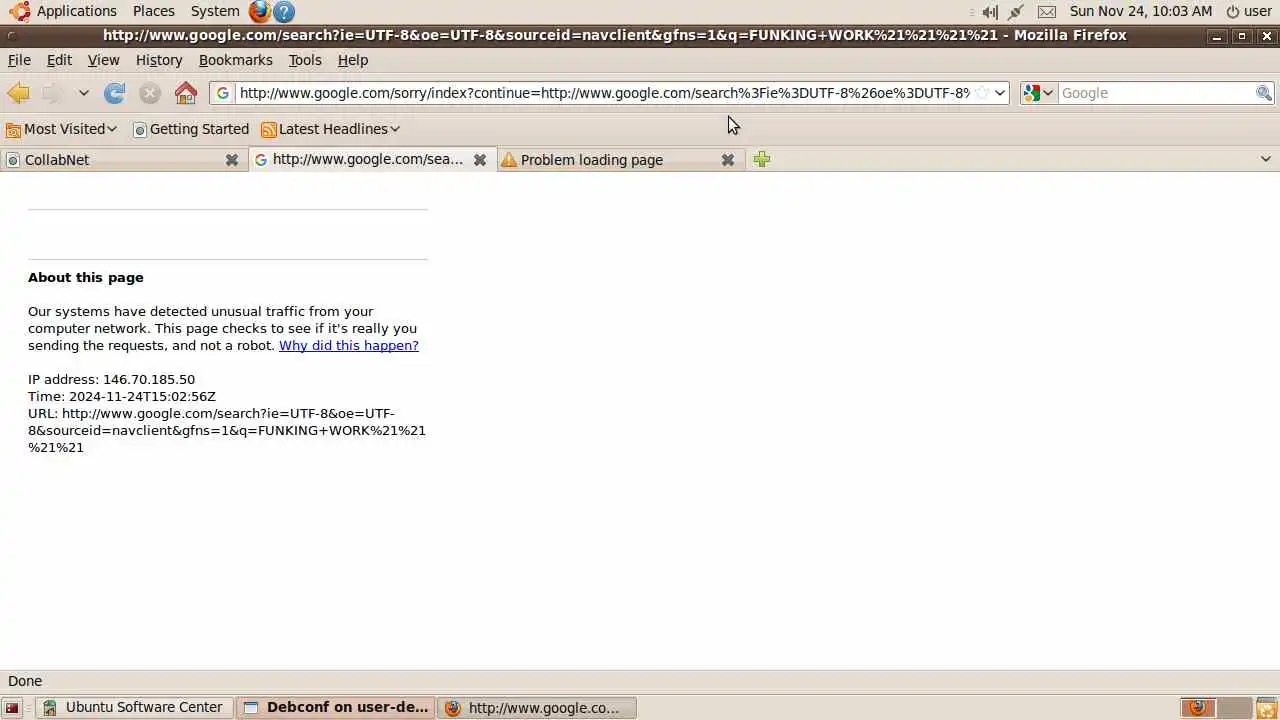Expand the Latest Headlines feed
Viewport: 1280px width, 720px height.
[x=330, y=129]
